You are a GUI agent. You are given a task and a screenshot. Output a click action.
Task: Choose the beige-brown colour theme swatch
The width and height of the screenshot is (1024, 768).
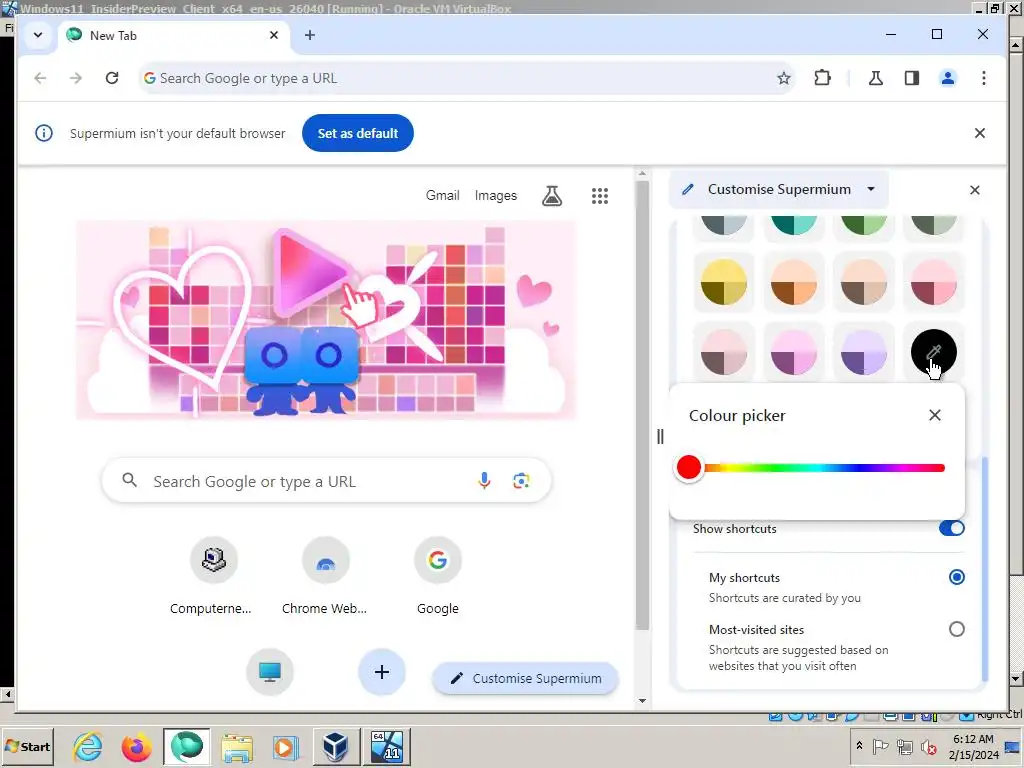click(863, 282)
